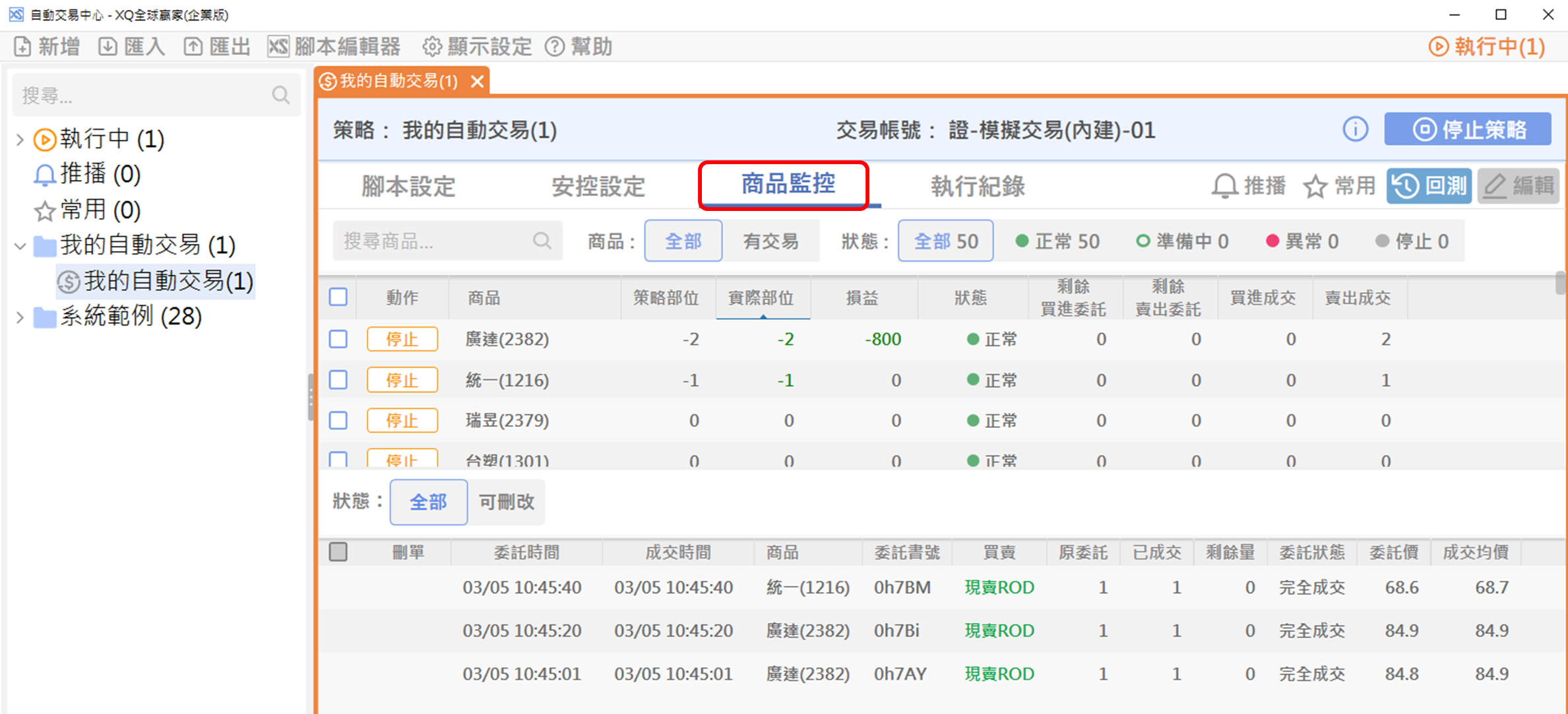Image resolution: width=1568 pixels, height=714 pixels.
Task: Toggle the select-all checkbox in 動作 header
Action: click(338, 297)
